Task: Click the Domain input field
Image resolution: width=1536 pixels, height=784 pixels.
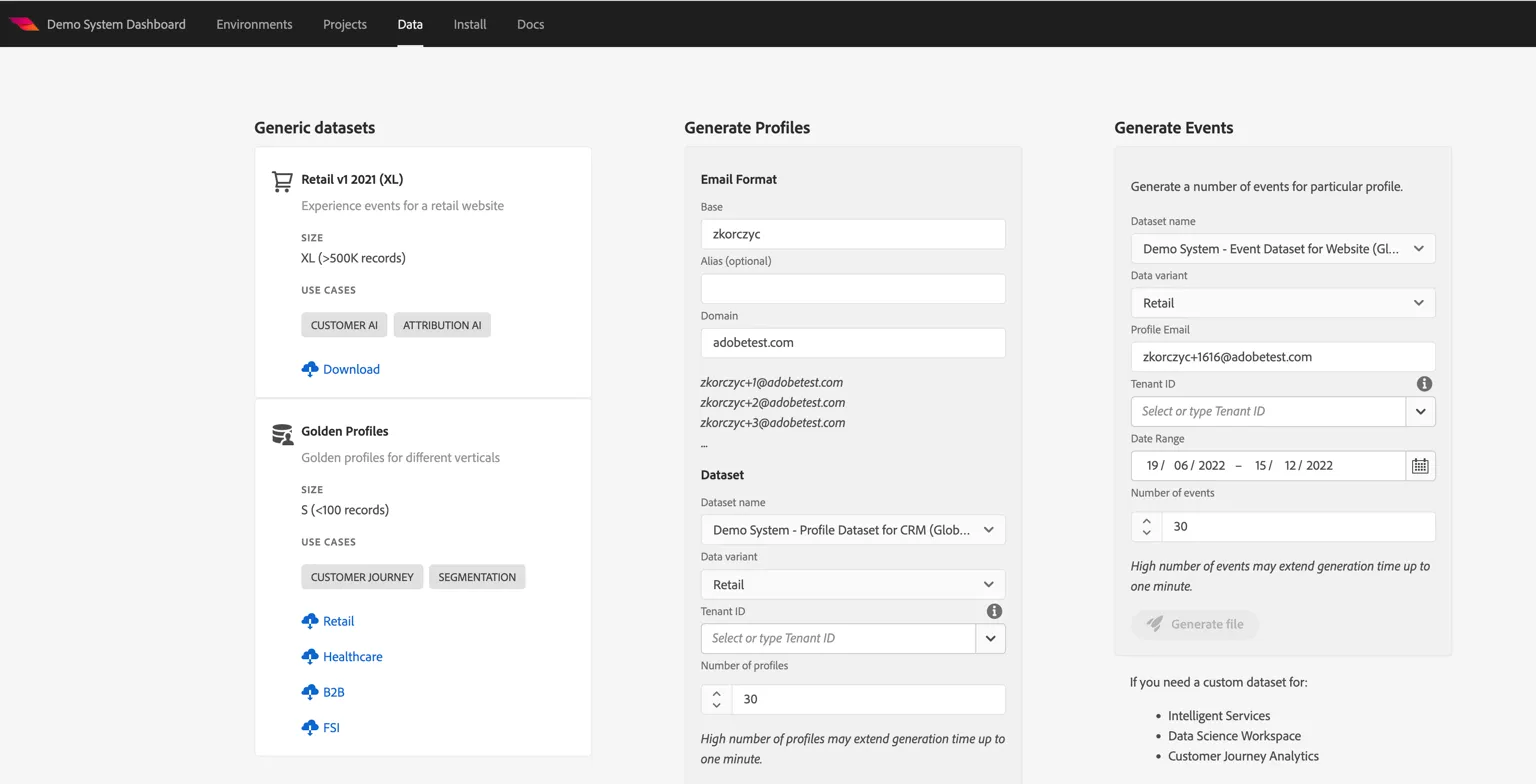Action: [x=853, y=343]
